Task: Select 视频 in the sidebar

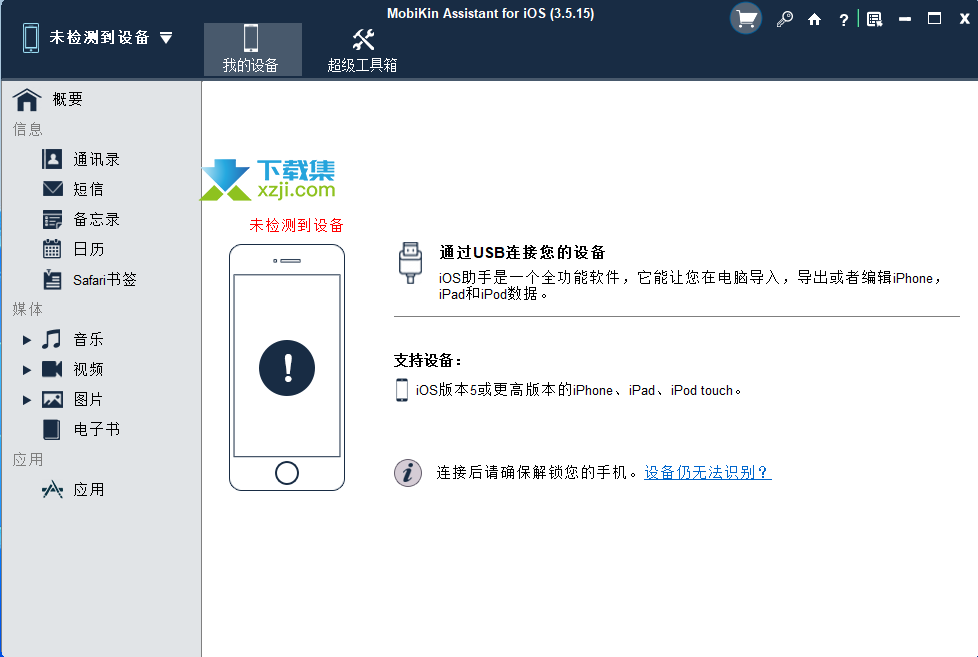Action: [x=88, y=369]
